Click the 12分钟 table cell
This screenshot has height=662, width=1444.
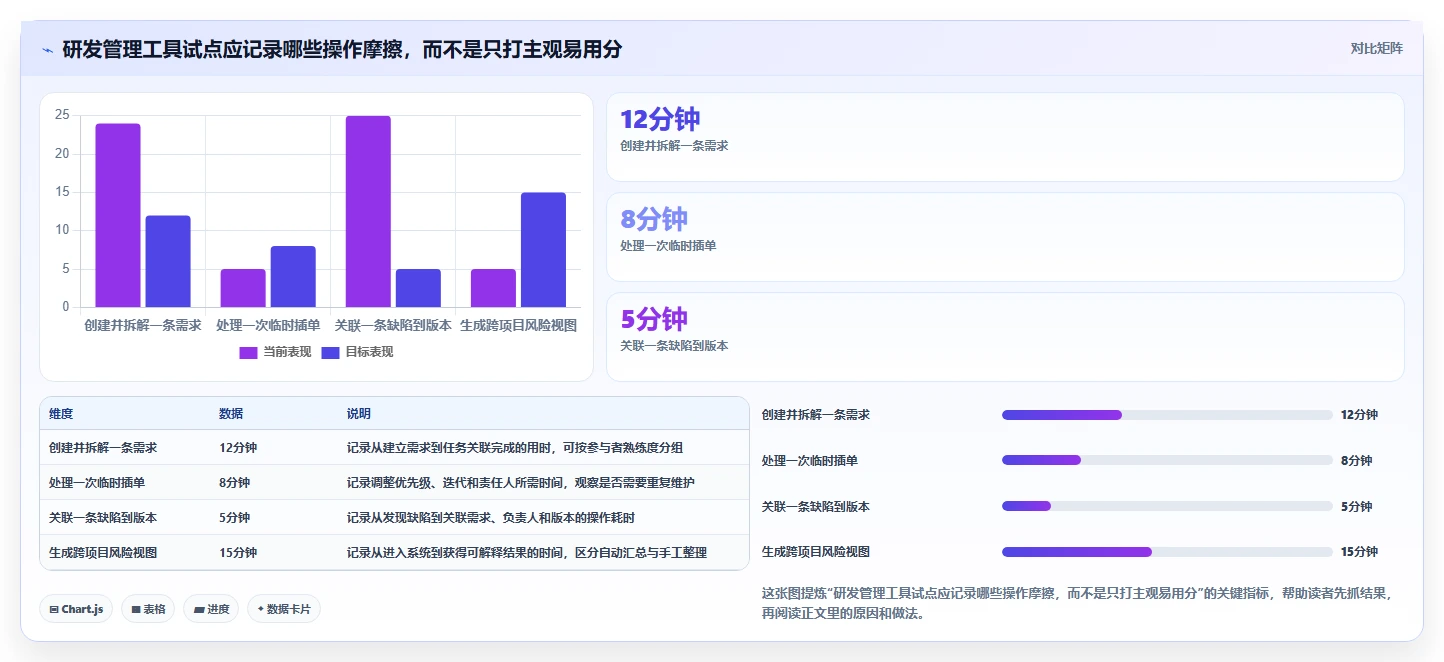[x=238, y=448]
